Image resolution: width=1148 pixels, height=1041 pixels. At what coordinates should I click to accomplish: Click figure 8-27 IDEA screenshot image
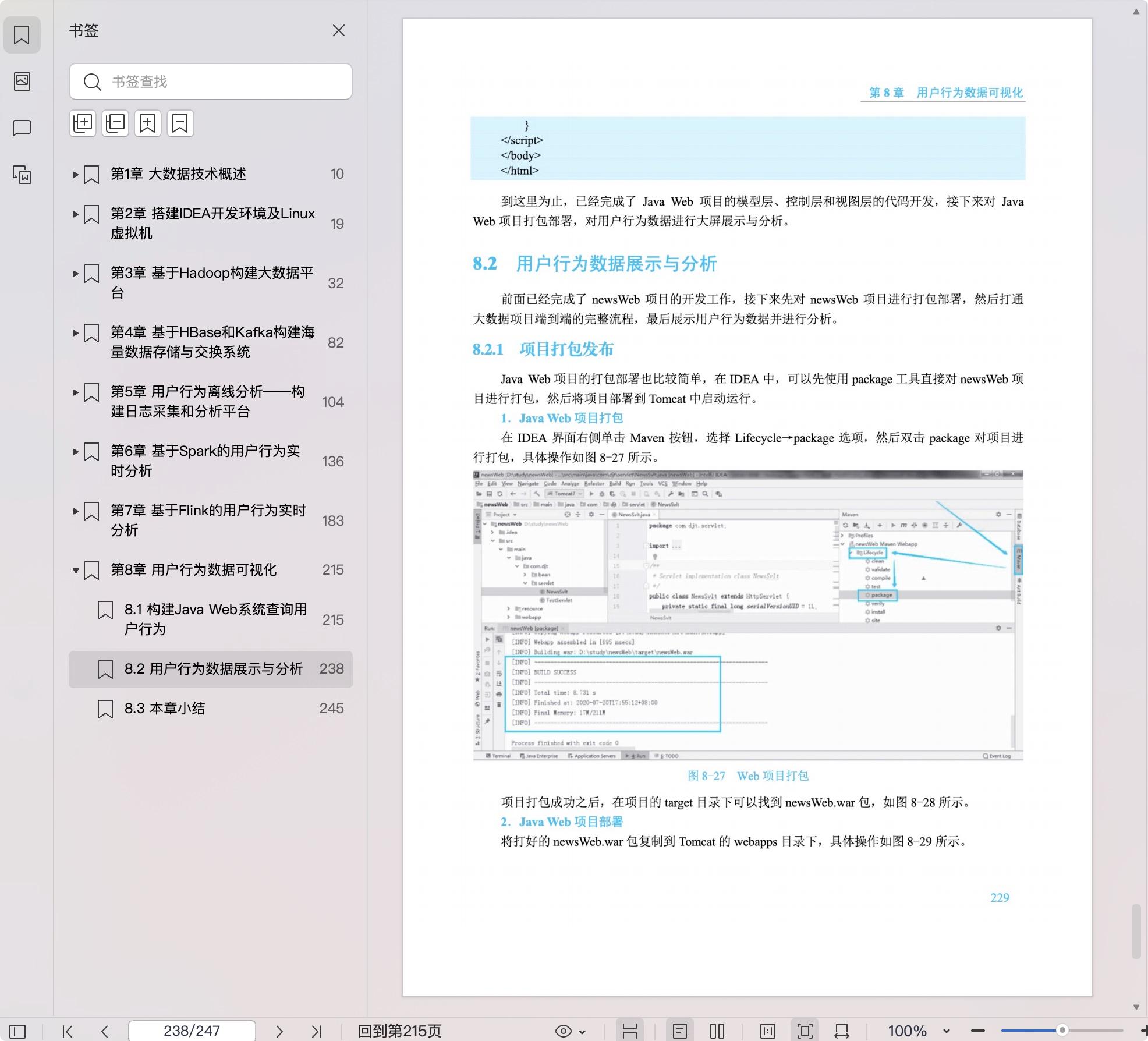748,615
